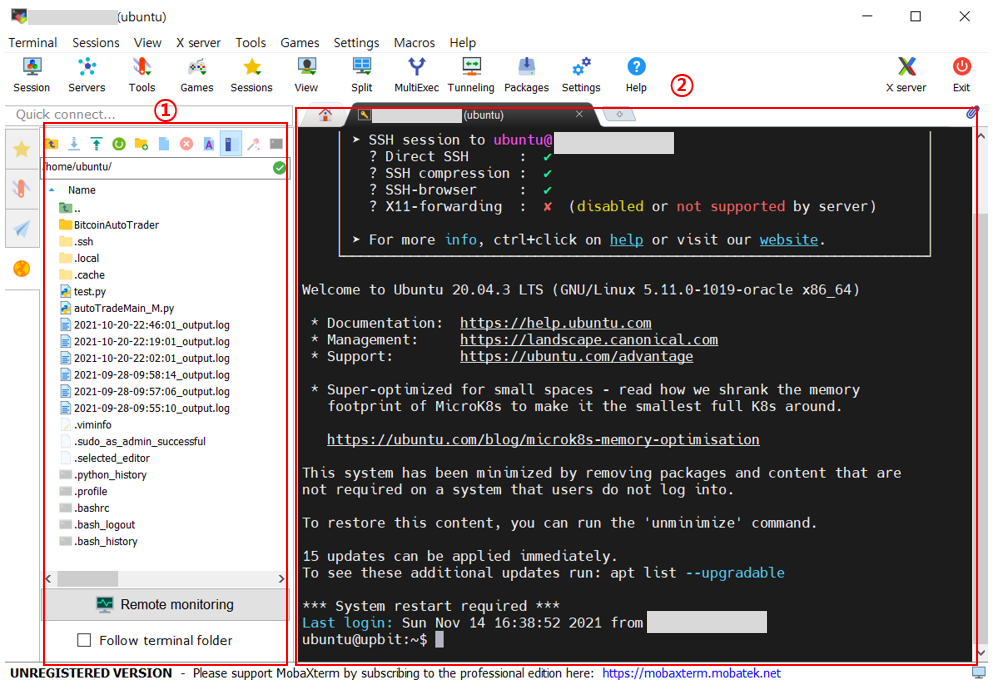Image resolution: width=1004 pixels, height=693 pixels.
Task: Open terminal here icon in SFTP toolbar
Action: (276, 143)
